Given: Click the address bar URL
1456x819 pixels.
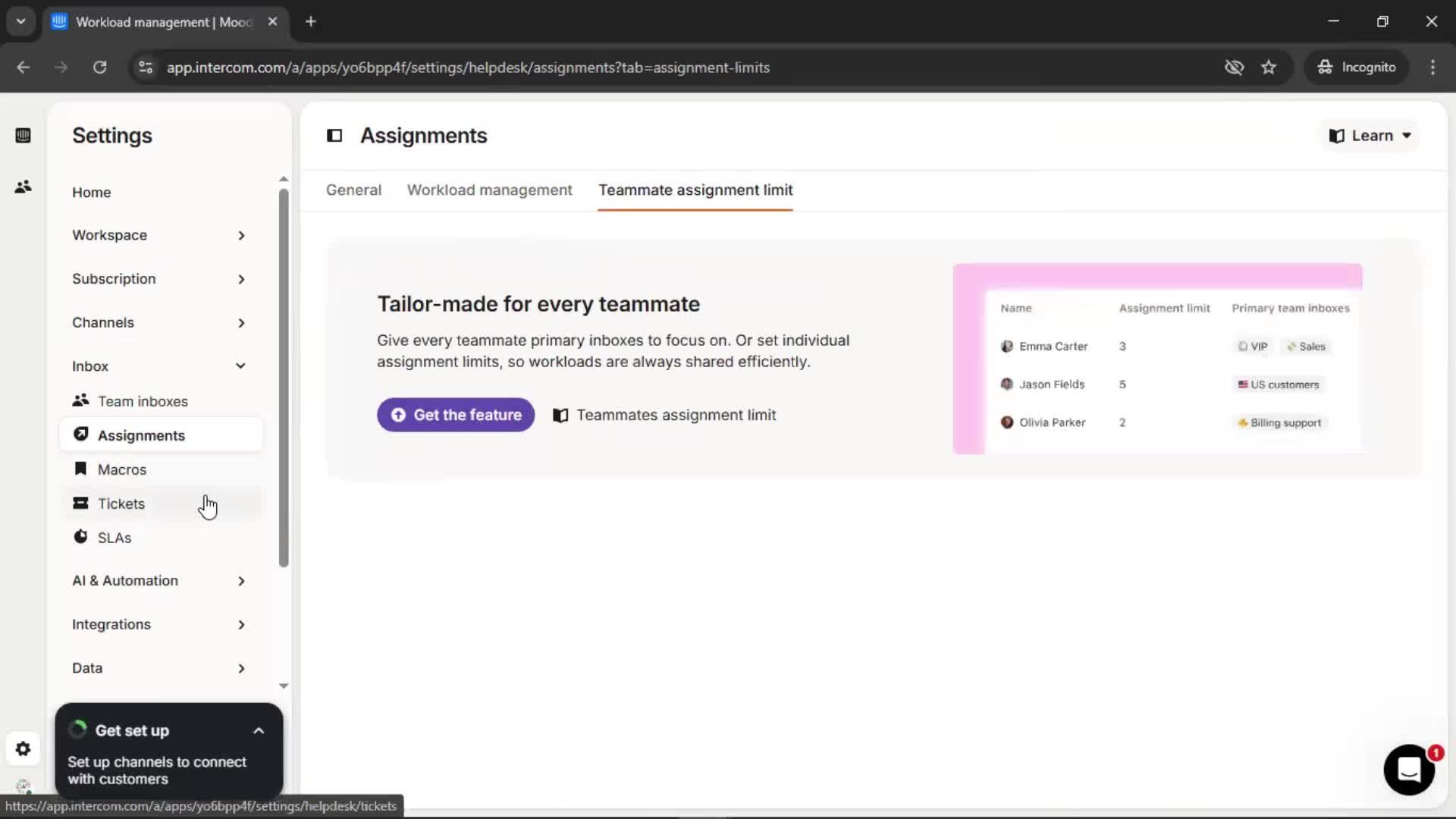Looking at the screenshot, I should coord(468,67).
